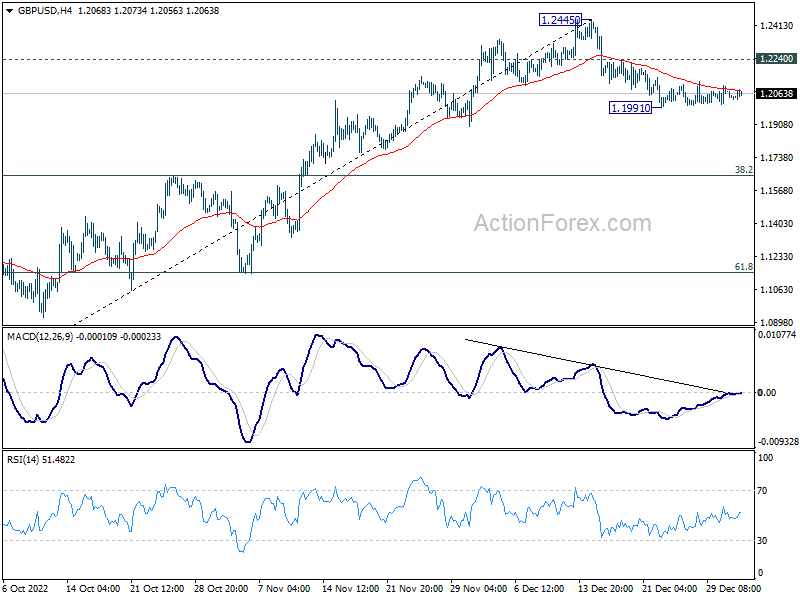Click the 21 Dec 04:00 time label
The width and height of the screenshot is (800, 600).
pyautogui.click(x=669, y=588)
